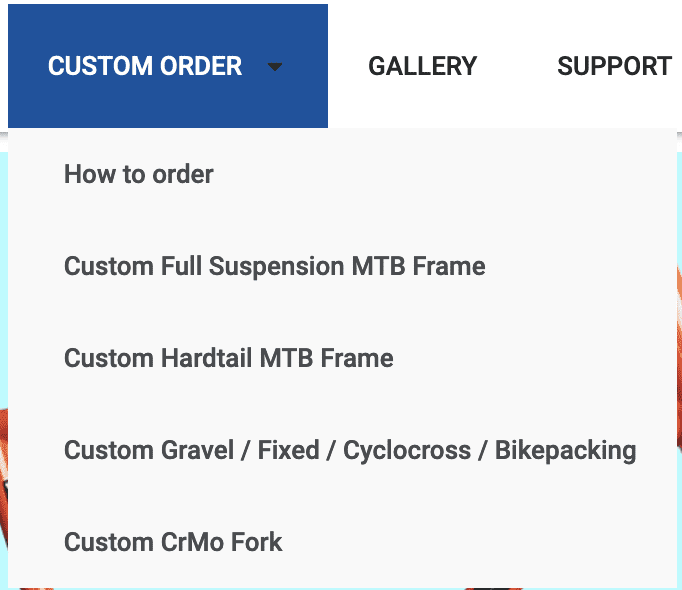Select Custom Hardtail MTB Frame entry
Viewport: 682px width, 590px height.
pyautogui.click(x=228, y=359)
